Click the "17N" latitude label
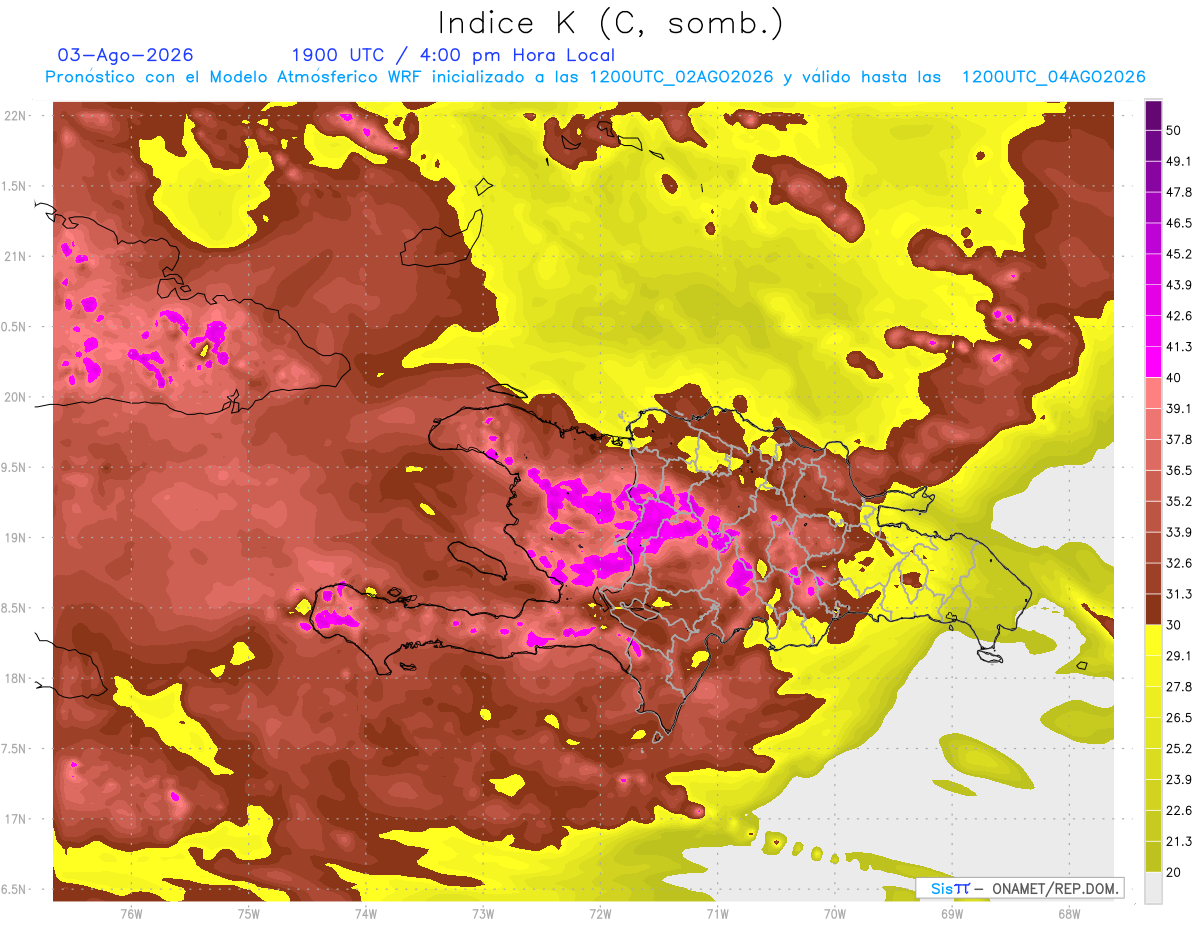 (17, 819)
